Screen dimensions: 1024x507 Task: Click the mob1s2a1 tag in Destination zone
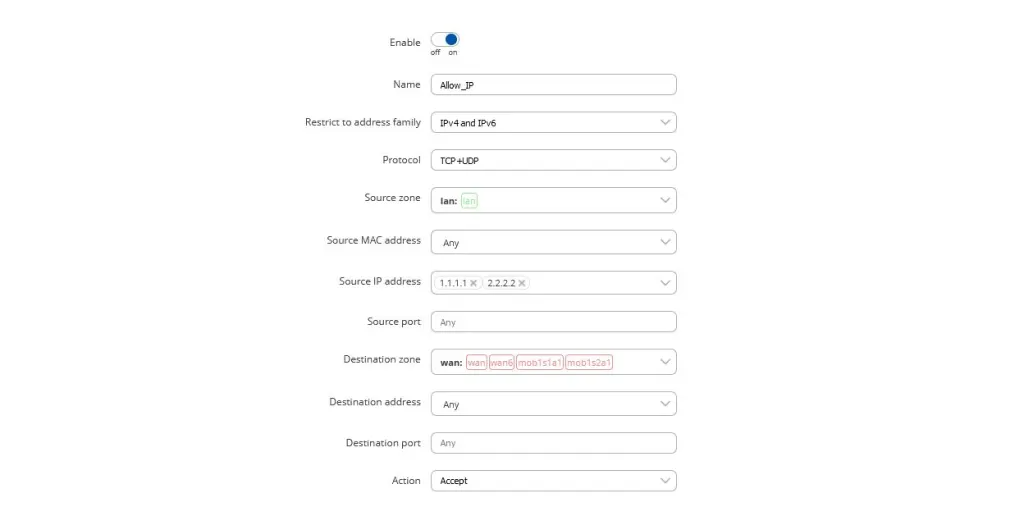(589, 363)
